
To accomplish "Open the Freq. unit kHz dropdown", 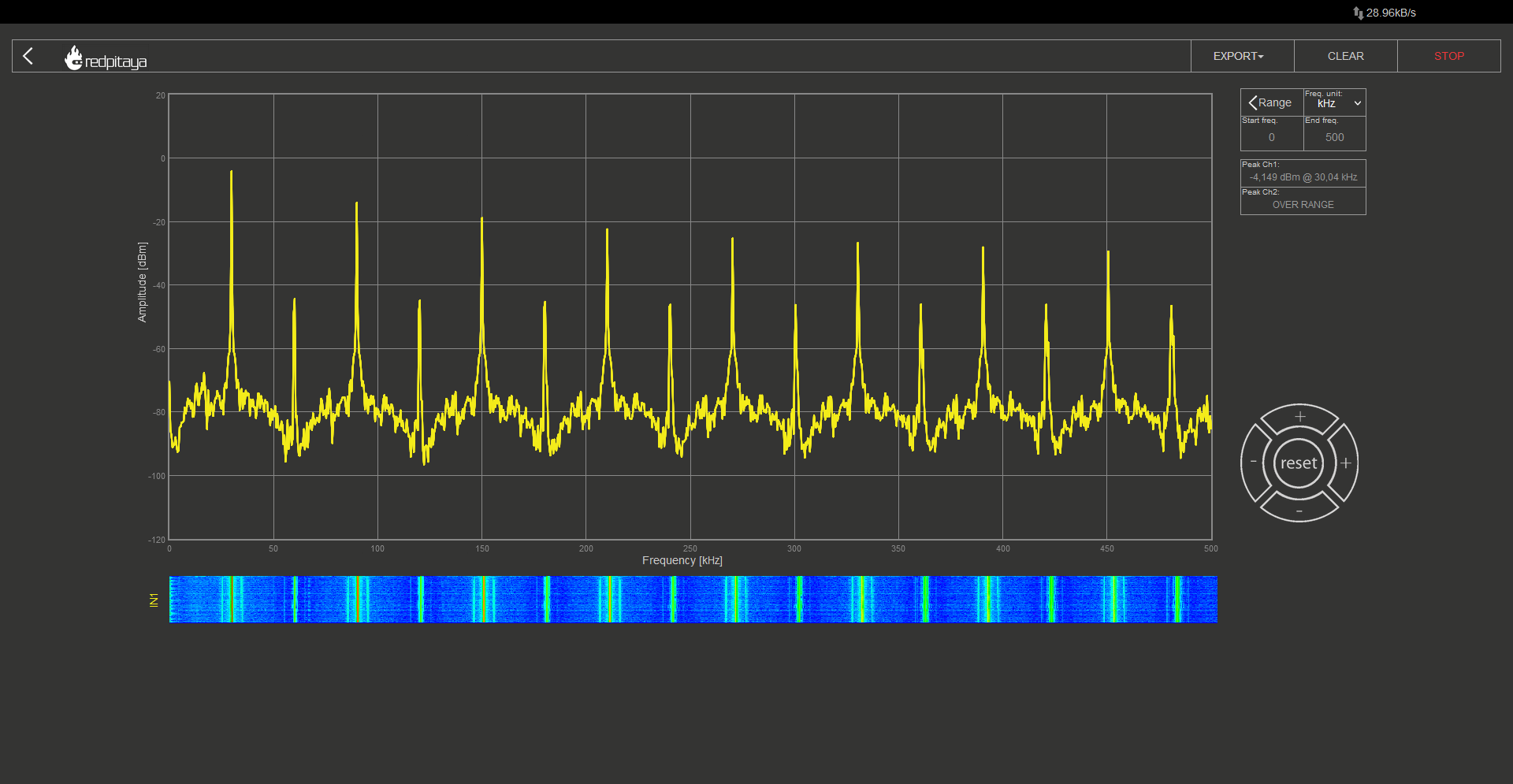I will (1335, 102).
